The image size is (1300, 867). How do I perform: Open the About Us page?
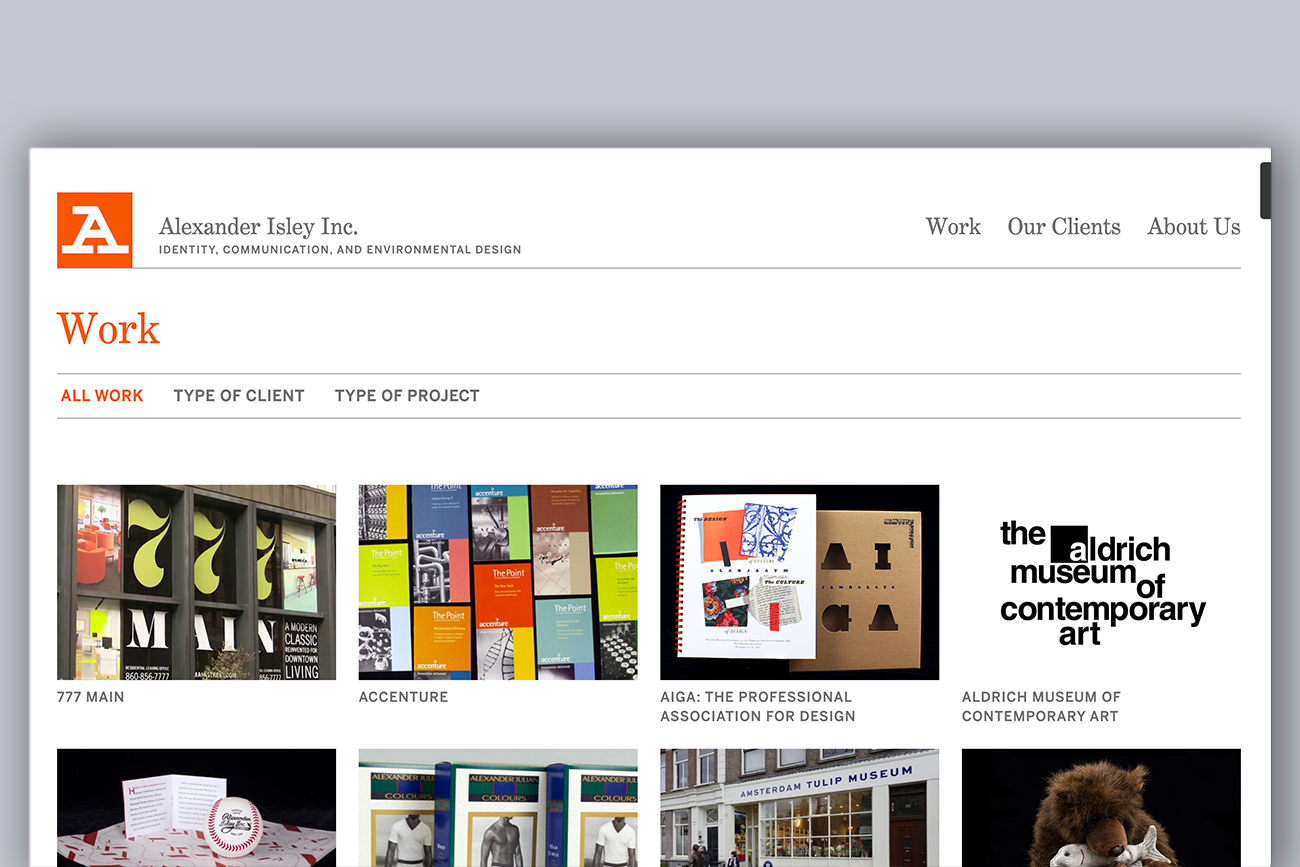coord(1194,227)
